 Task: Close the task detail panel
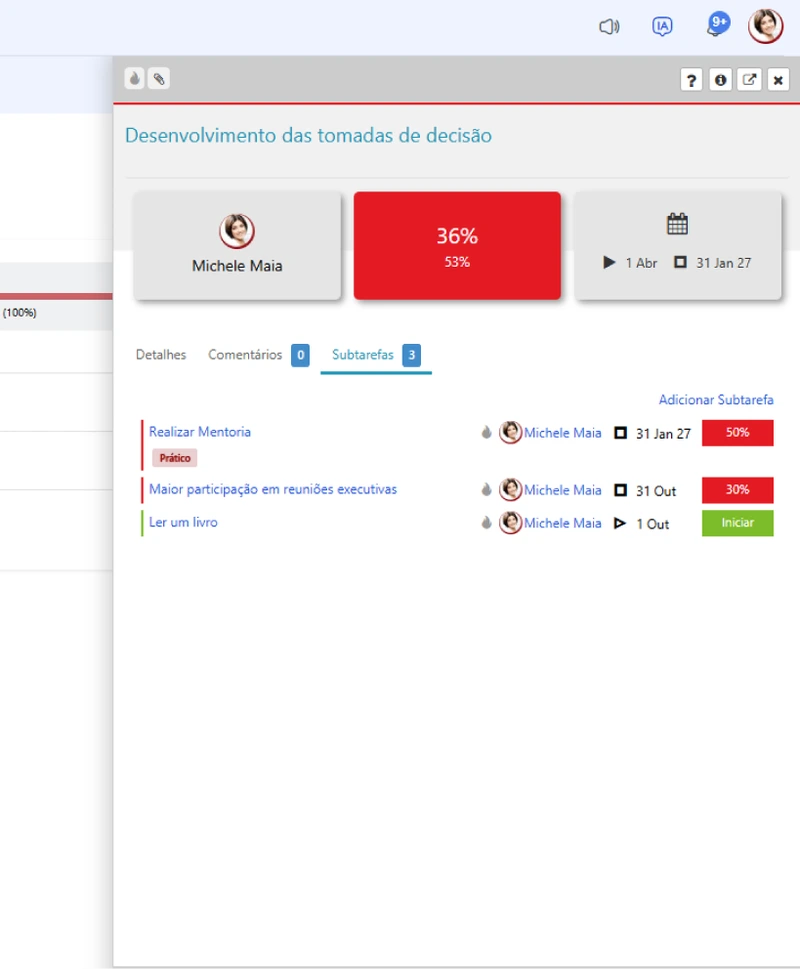point(778,80)
